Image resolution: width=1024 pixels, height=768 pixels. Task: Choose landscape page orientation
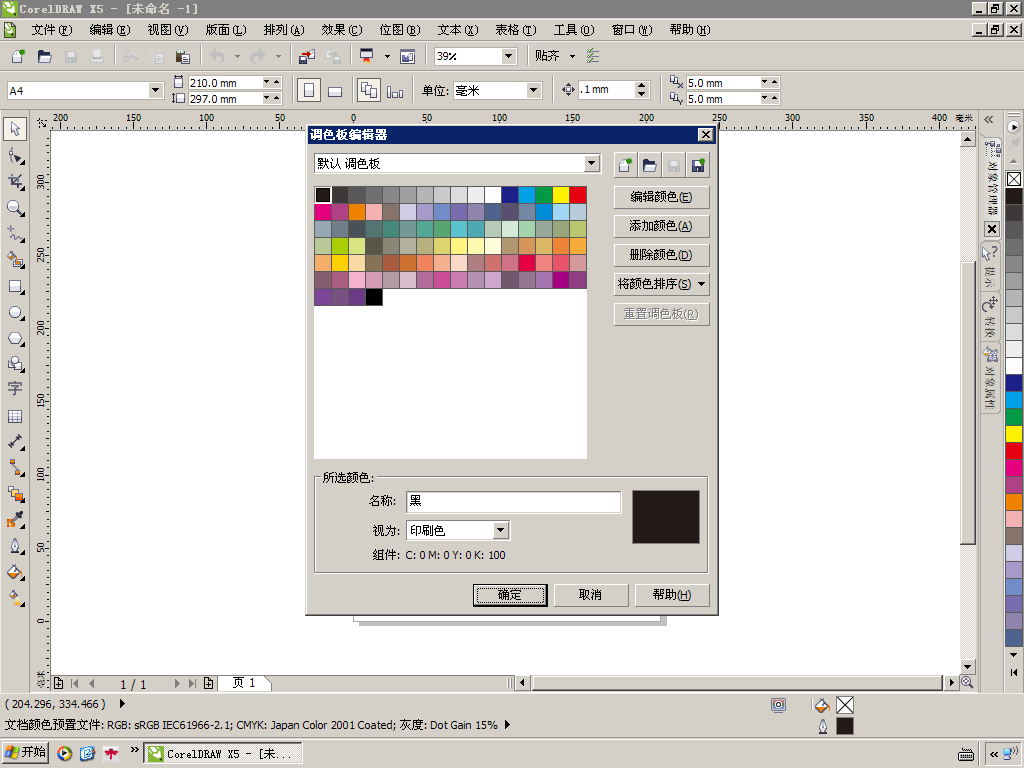click(335, 90)
